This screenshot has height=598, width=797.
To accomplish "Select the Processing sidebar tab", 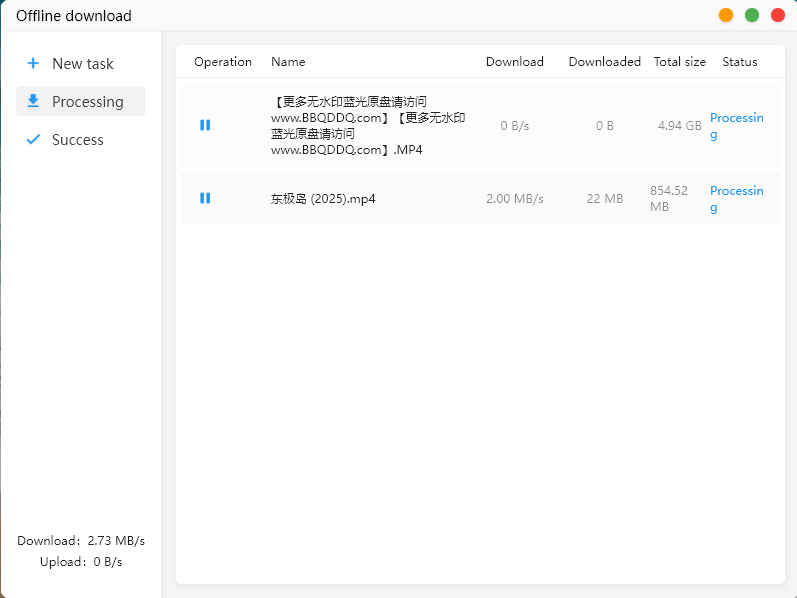I will click(81, 101).
